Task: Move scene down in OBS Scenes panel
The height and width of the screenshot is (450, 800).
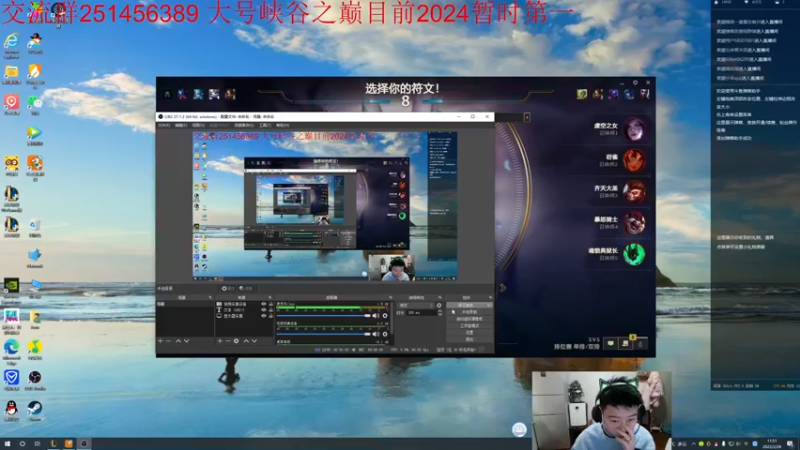Action: pyautogui.click(x=187, y=341)
